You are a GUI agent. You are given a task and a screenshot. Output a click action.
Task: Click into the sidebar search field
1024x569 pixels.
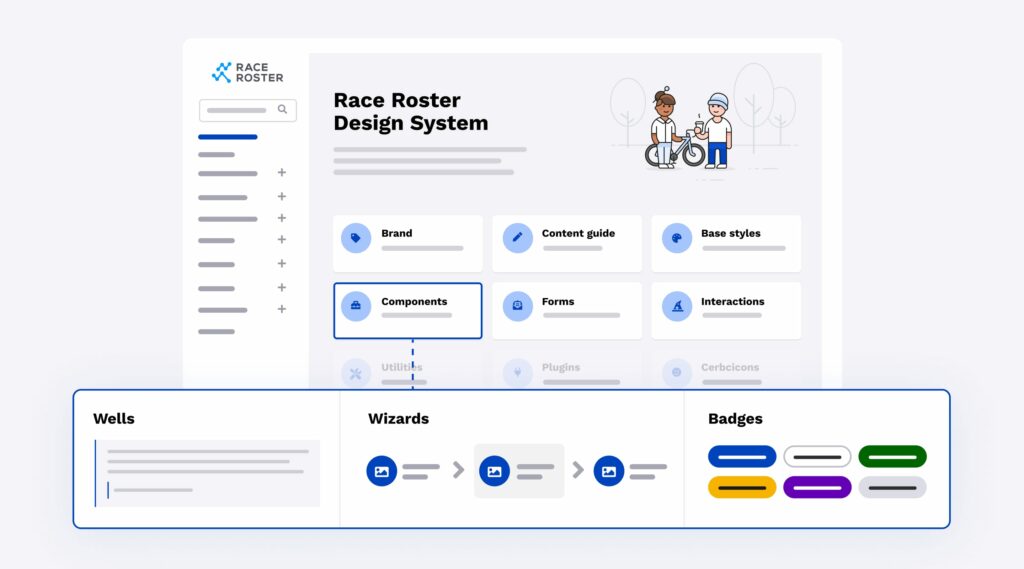click(x=237, y=110)
